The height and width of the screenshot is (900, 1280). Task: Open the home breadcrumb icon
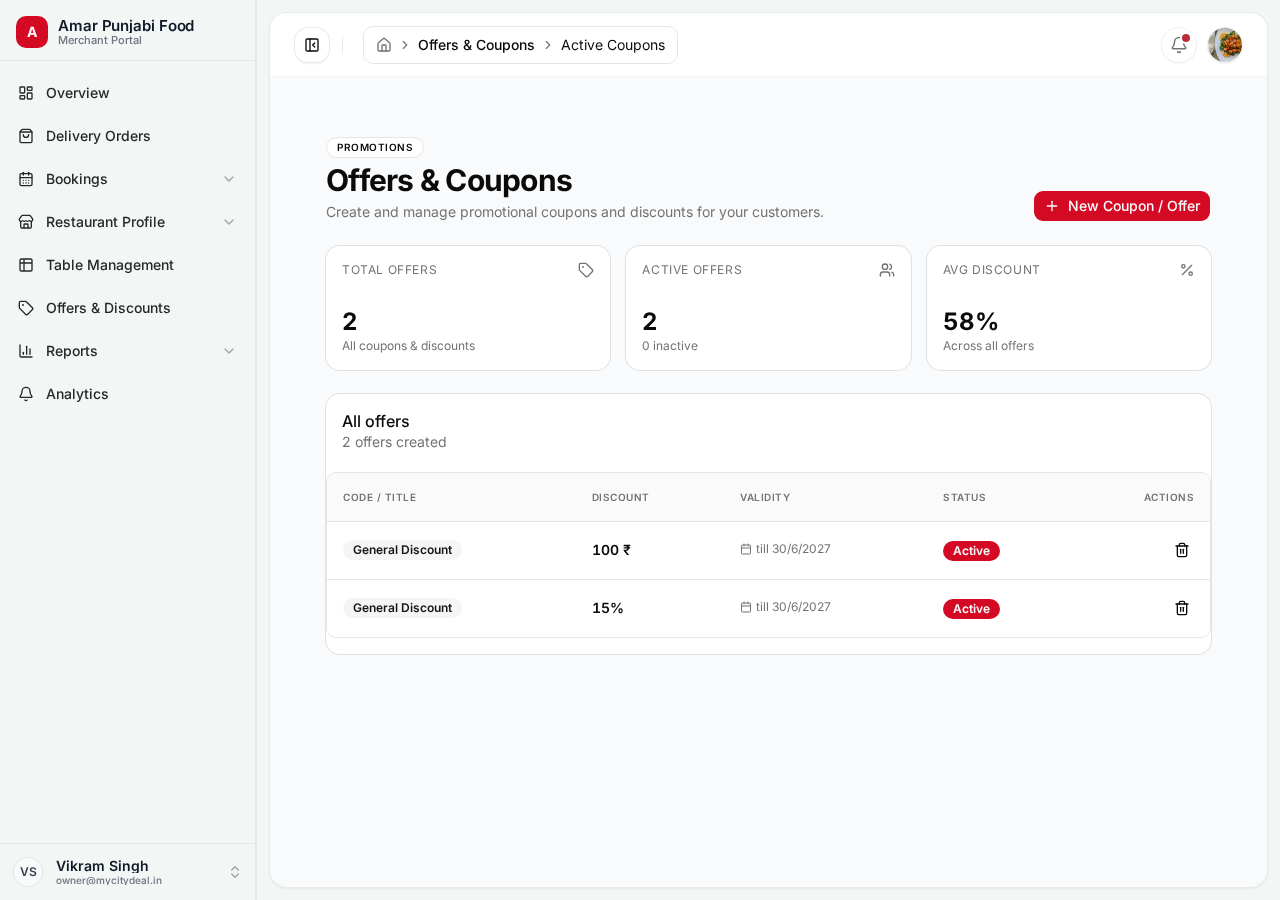click(x=384, y=45)
